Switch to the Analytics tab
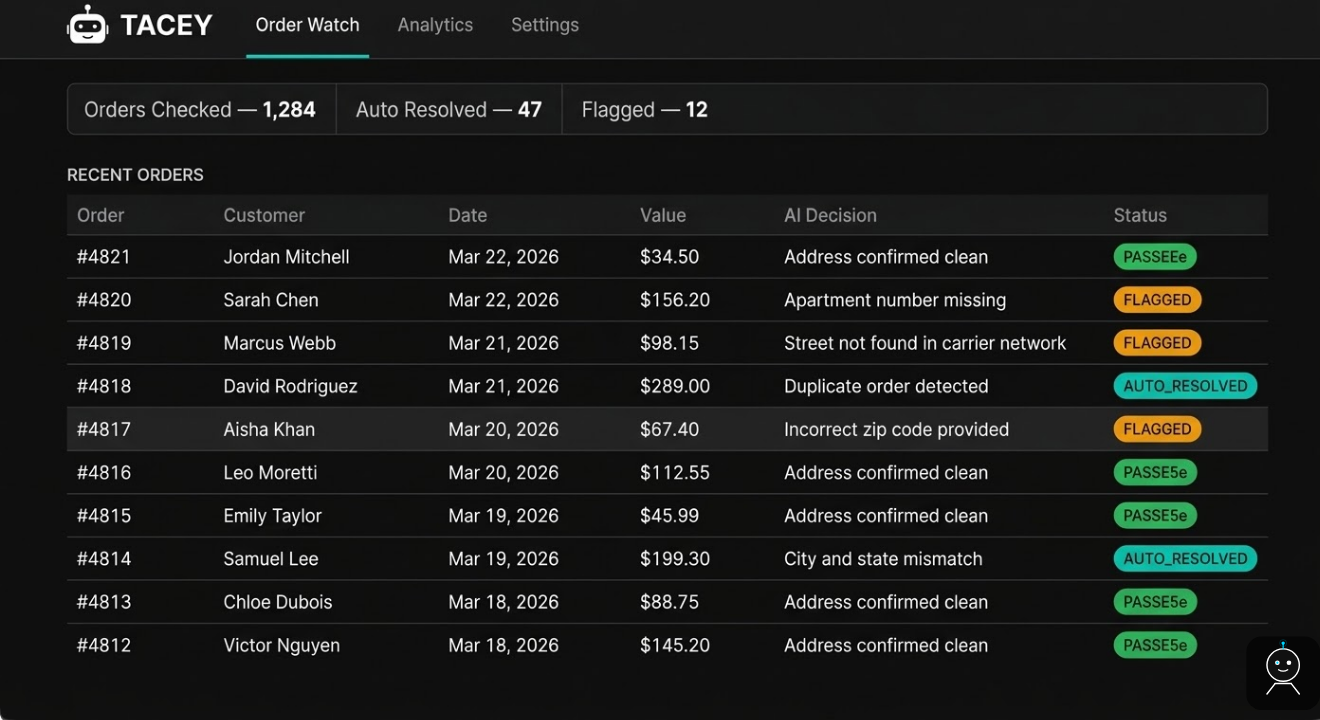Viewport: 1320px width, 720px height. pyautogui.click(x=435, y=25)
